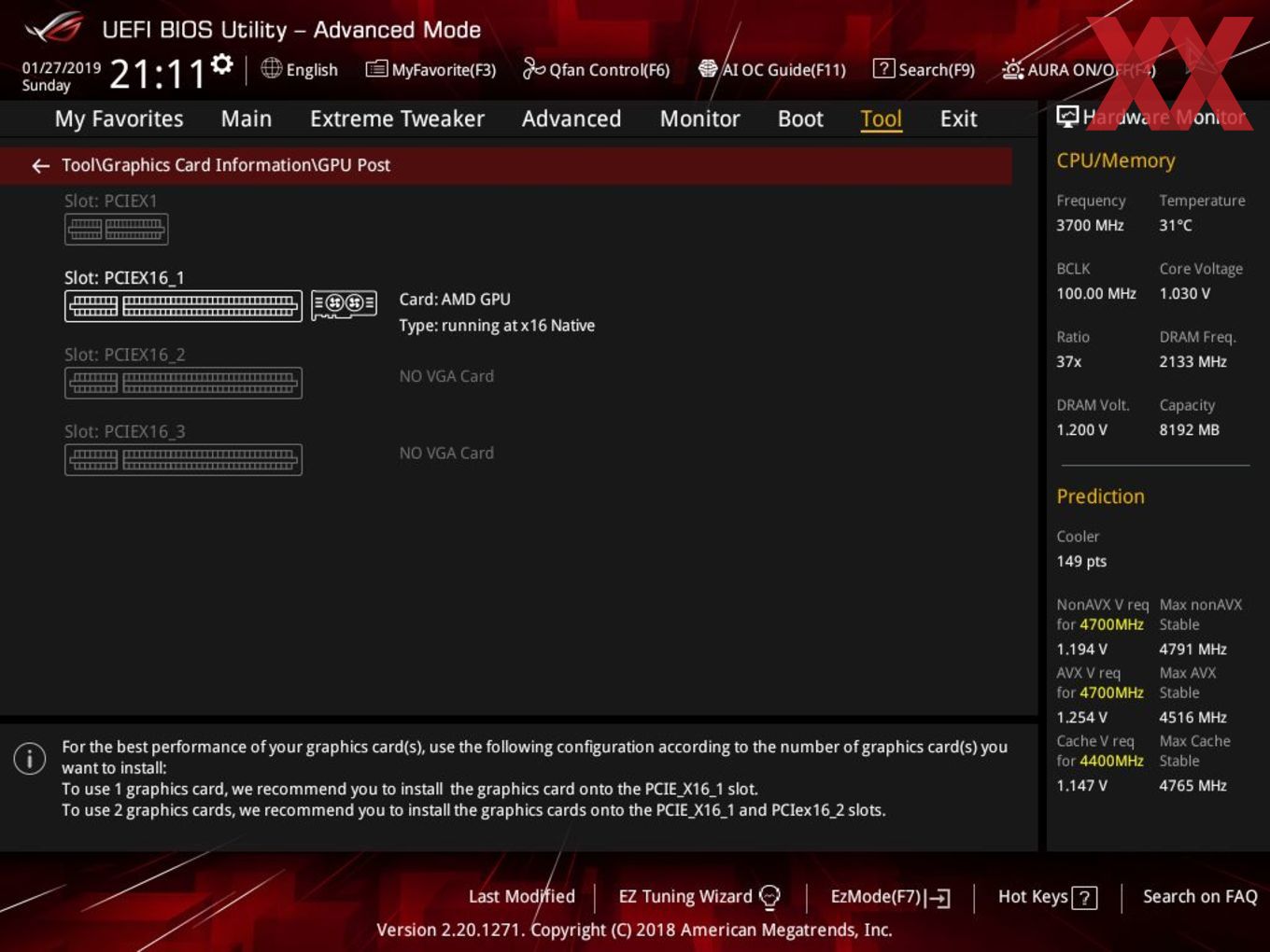Select the Tool tab
1270x952 pixels.
click(x=881, y=119)
